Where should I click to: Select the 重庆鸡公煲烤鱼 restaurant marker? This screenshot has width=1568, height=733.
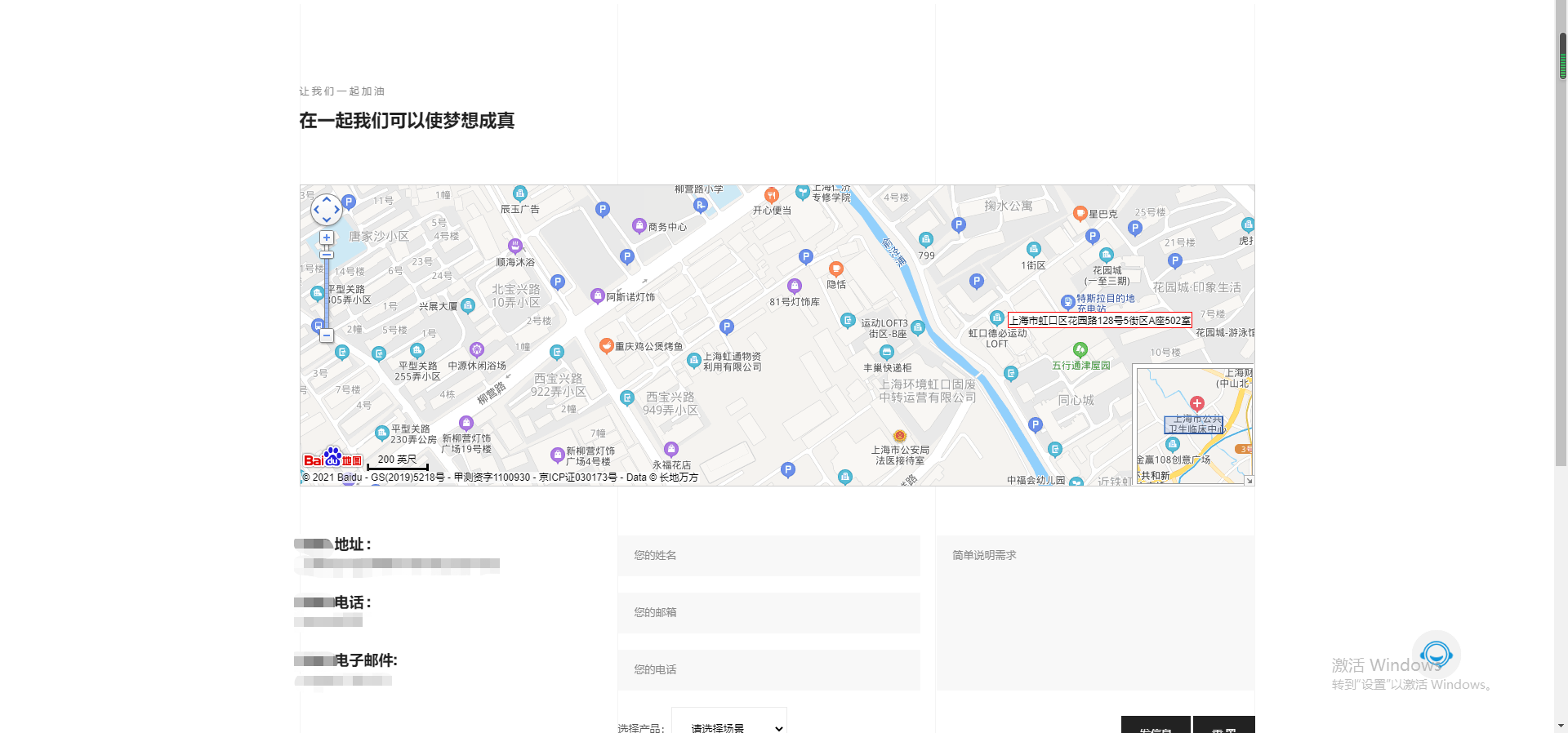tap(607, 345)
